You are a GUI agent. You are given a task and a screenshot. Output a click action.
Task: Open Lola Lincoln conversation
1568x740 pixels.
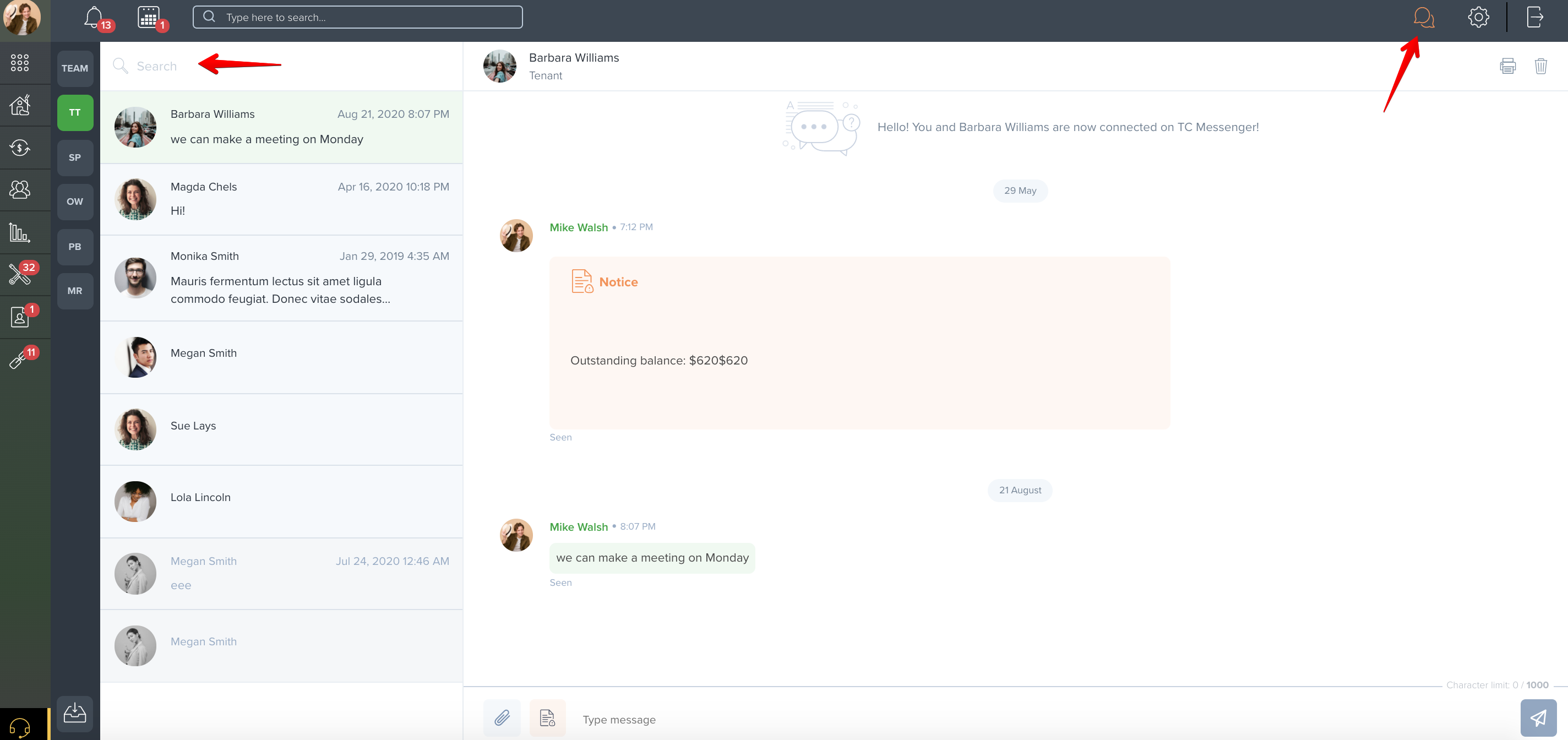[x=281, y=502]
